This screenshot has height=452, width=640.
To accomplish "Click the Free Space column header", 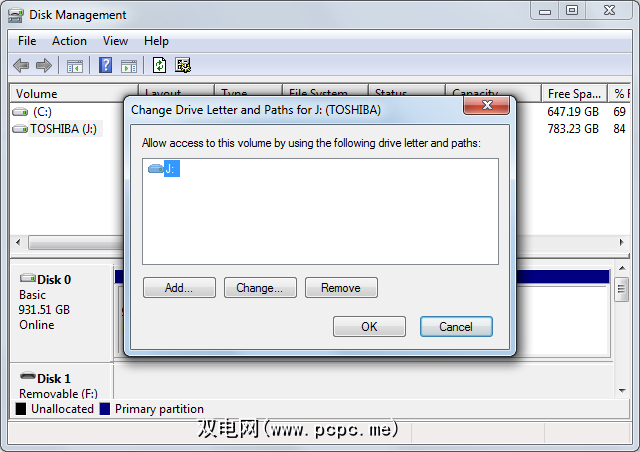I will click(x=574, y=94).
